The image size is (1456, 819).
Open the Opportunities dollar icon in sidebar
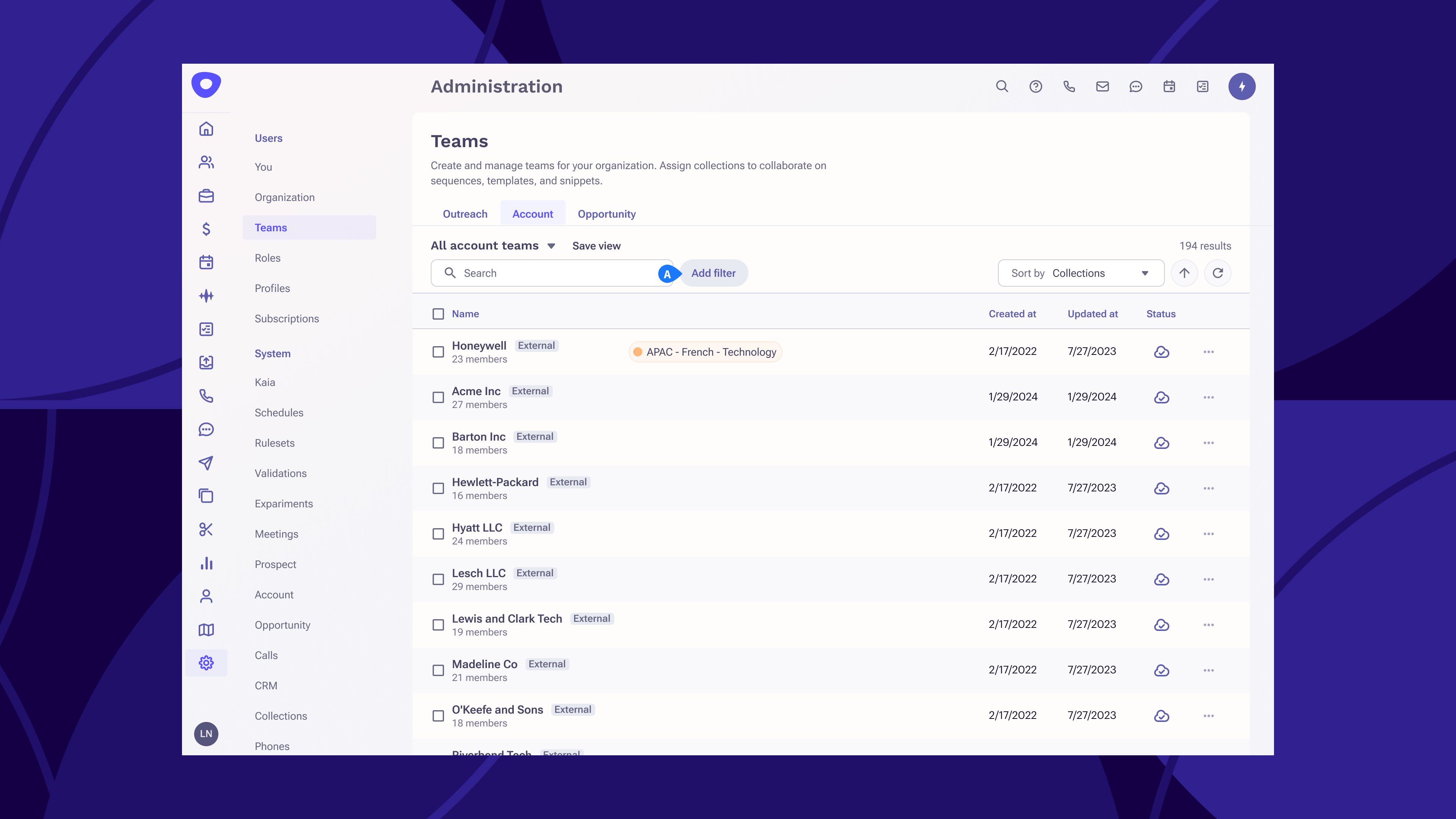(206, 229)
